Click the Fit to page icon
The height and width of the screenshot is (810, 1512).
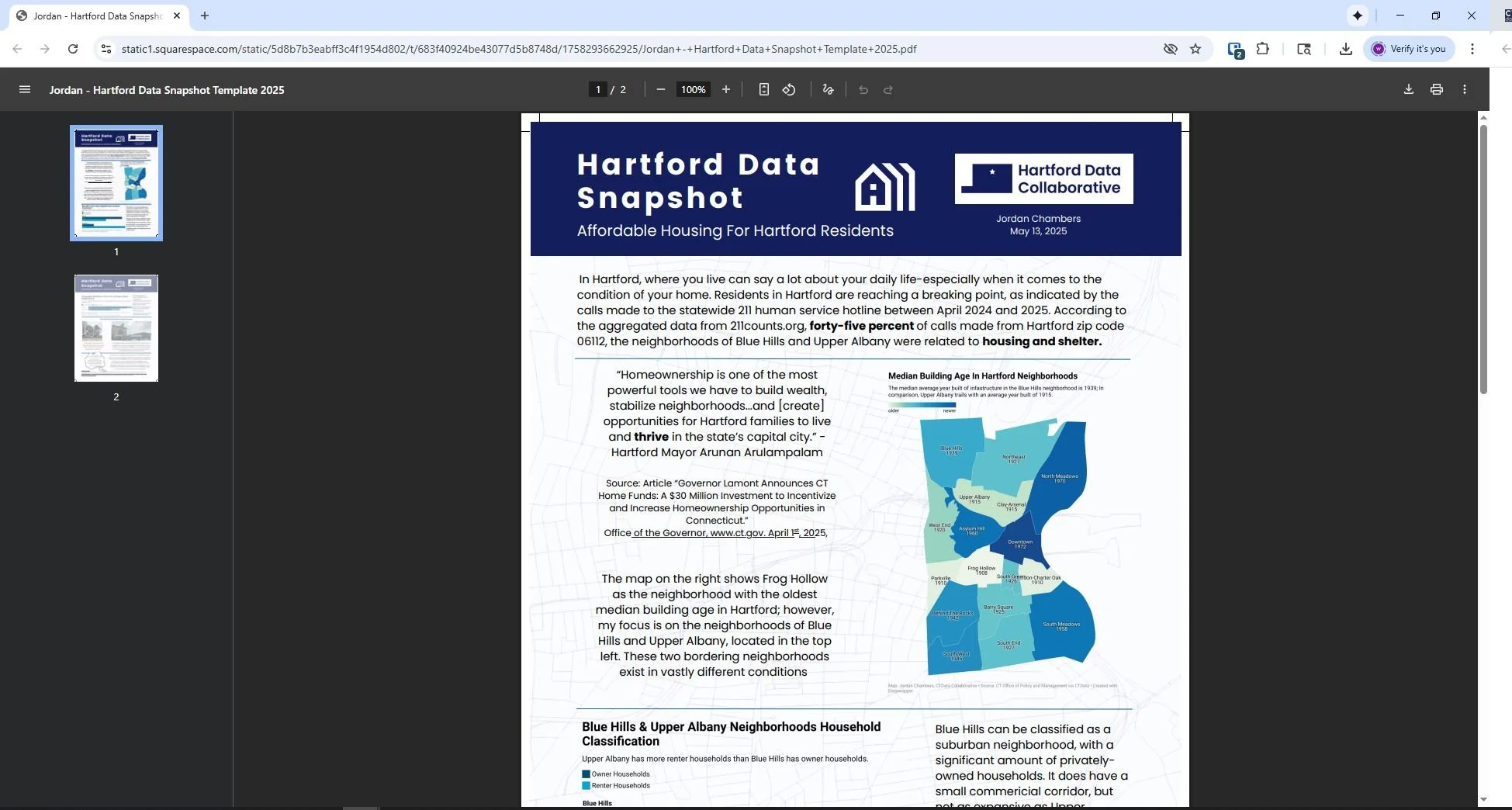click(x=764, y=90)
